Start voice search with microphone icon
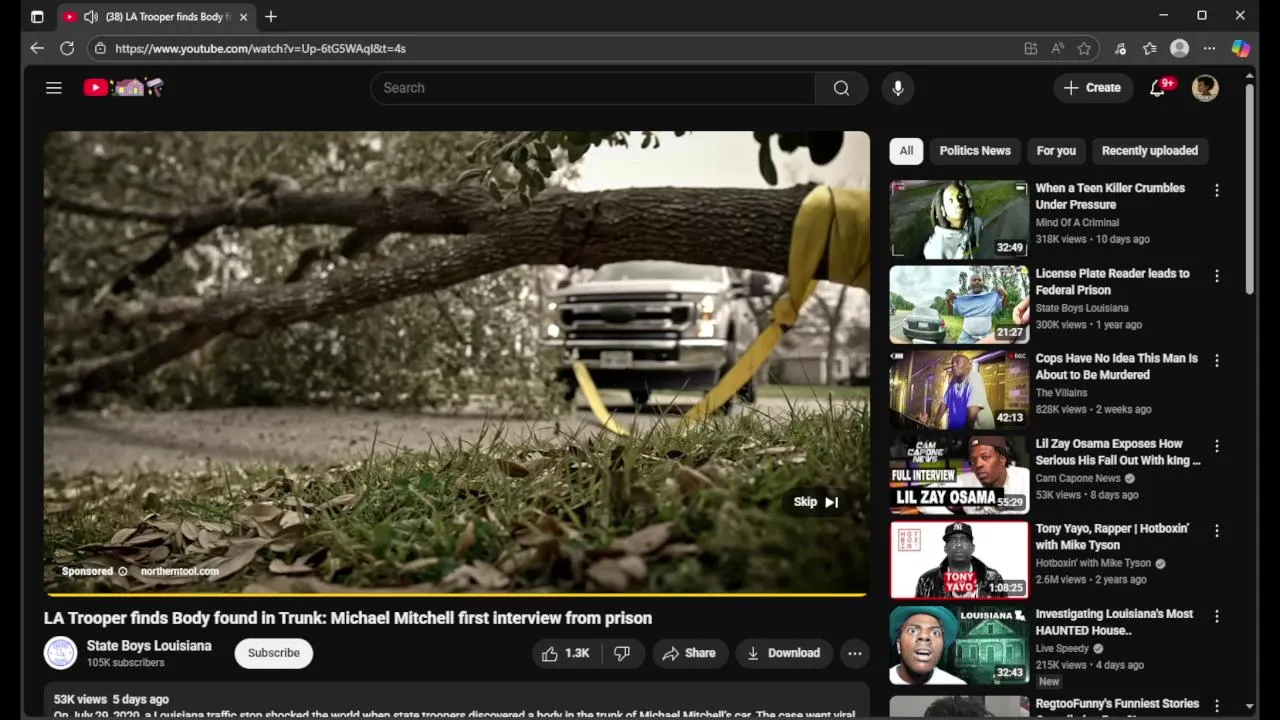The width and height of the screenshot is (1280, 720). [x=898, y=88]
